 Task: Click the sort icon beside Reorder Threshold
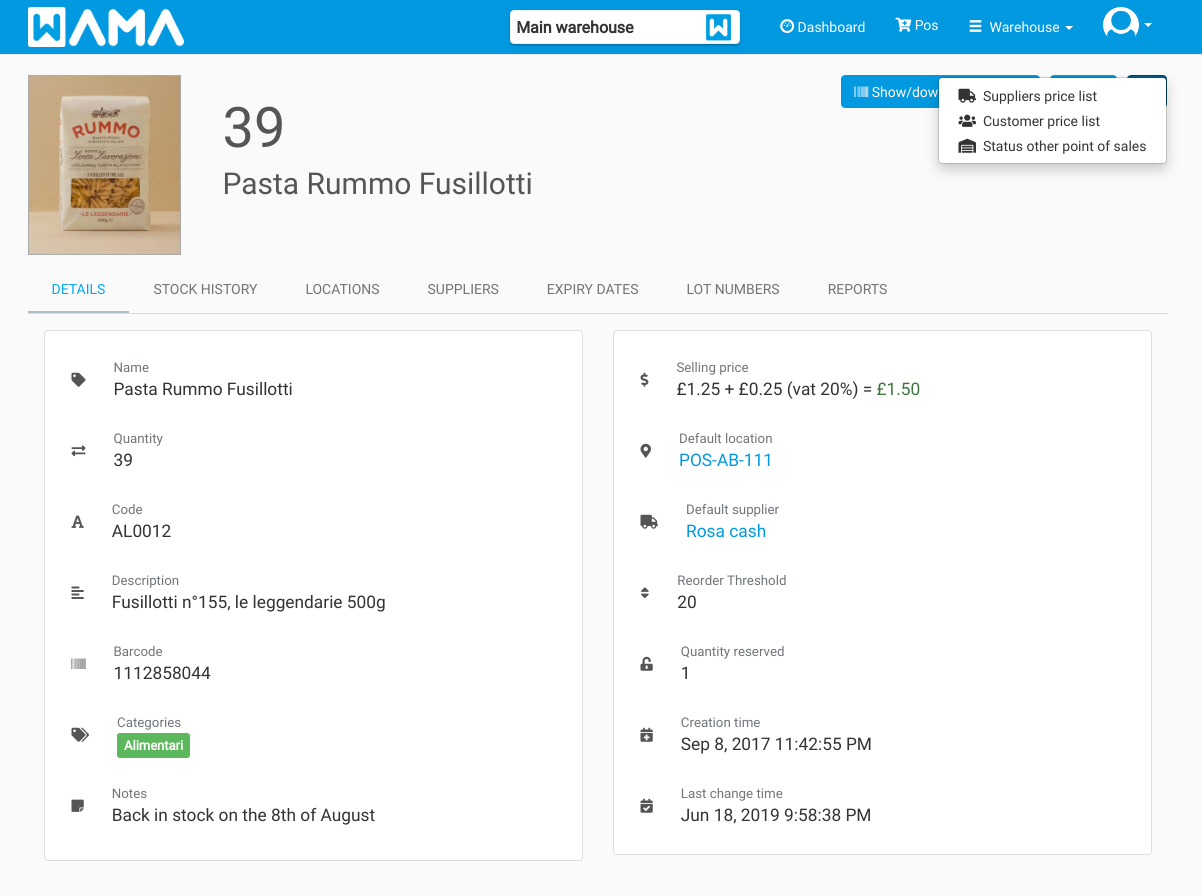[x=645, y=593]
